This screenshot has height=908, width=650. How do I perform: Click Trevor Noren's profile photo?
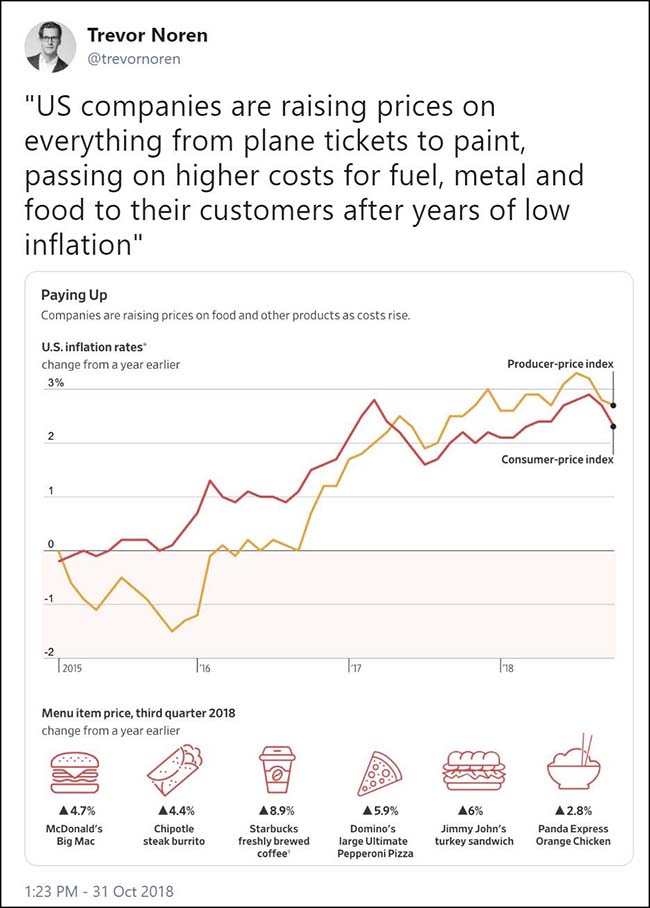pos(48,48)
